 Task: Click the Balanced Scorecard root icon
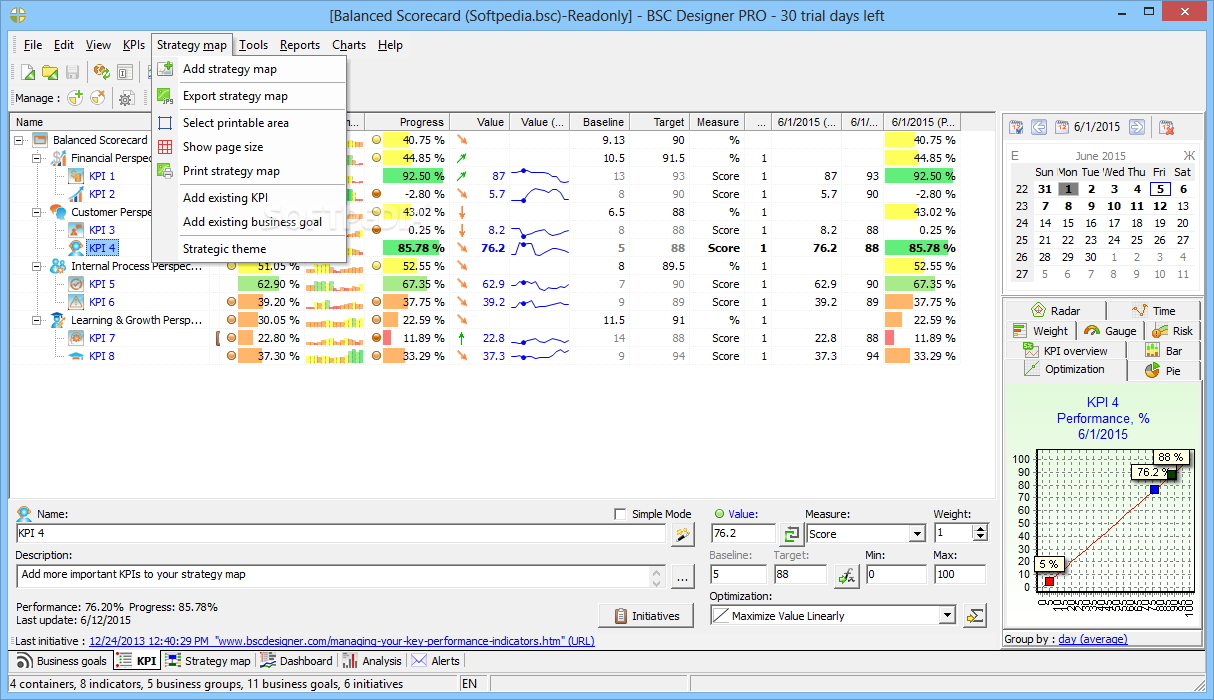[x=40, y=140]
